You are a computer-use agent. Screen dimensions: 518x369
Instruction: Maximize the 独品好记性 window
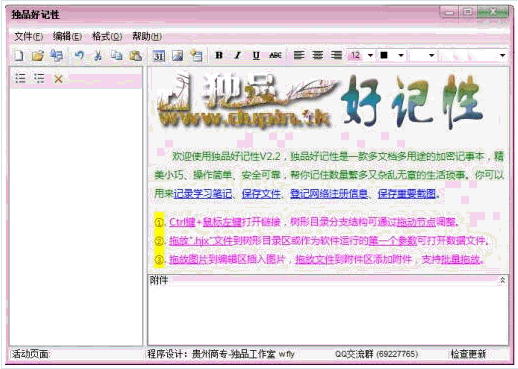coord(467,12)
